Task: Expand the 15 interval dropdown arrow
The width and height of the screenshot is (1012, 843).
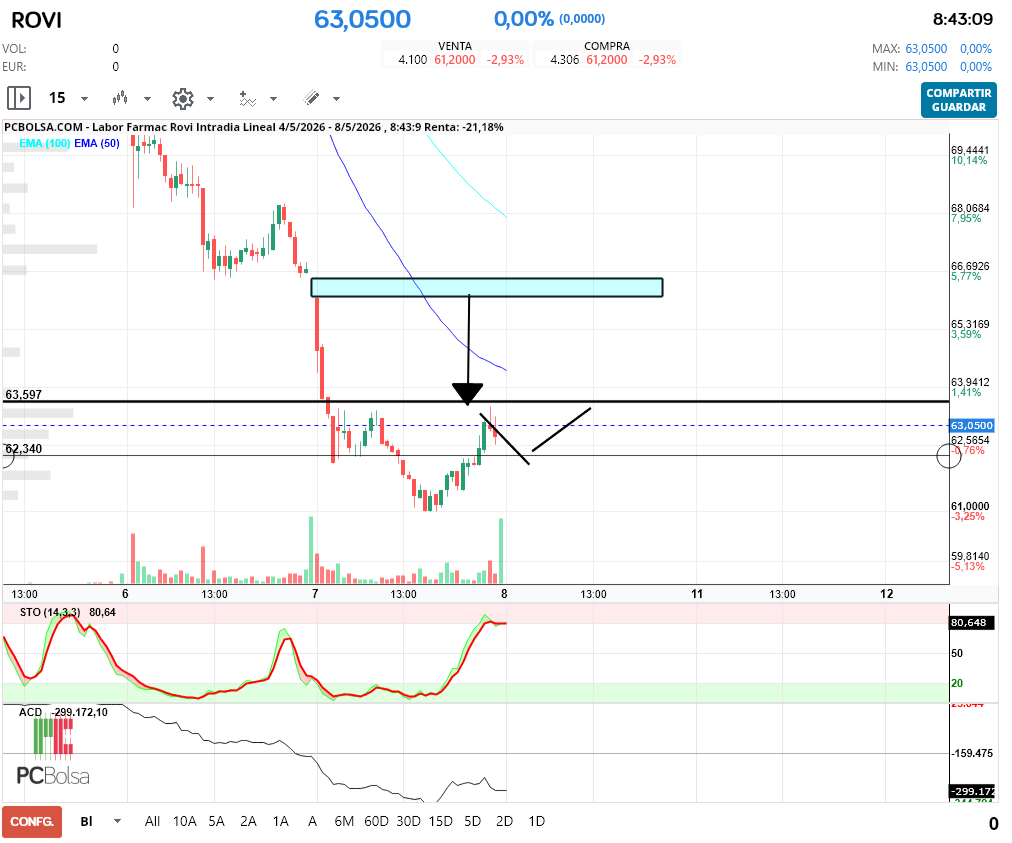Action: pos(85,99)
